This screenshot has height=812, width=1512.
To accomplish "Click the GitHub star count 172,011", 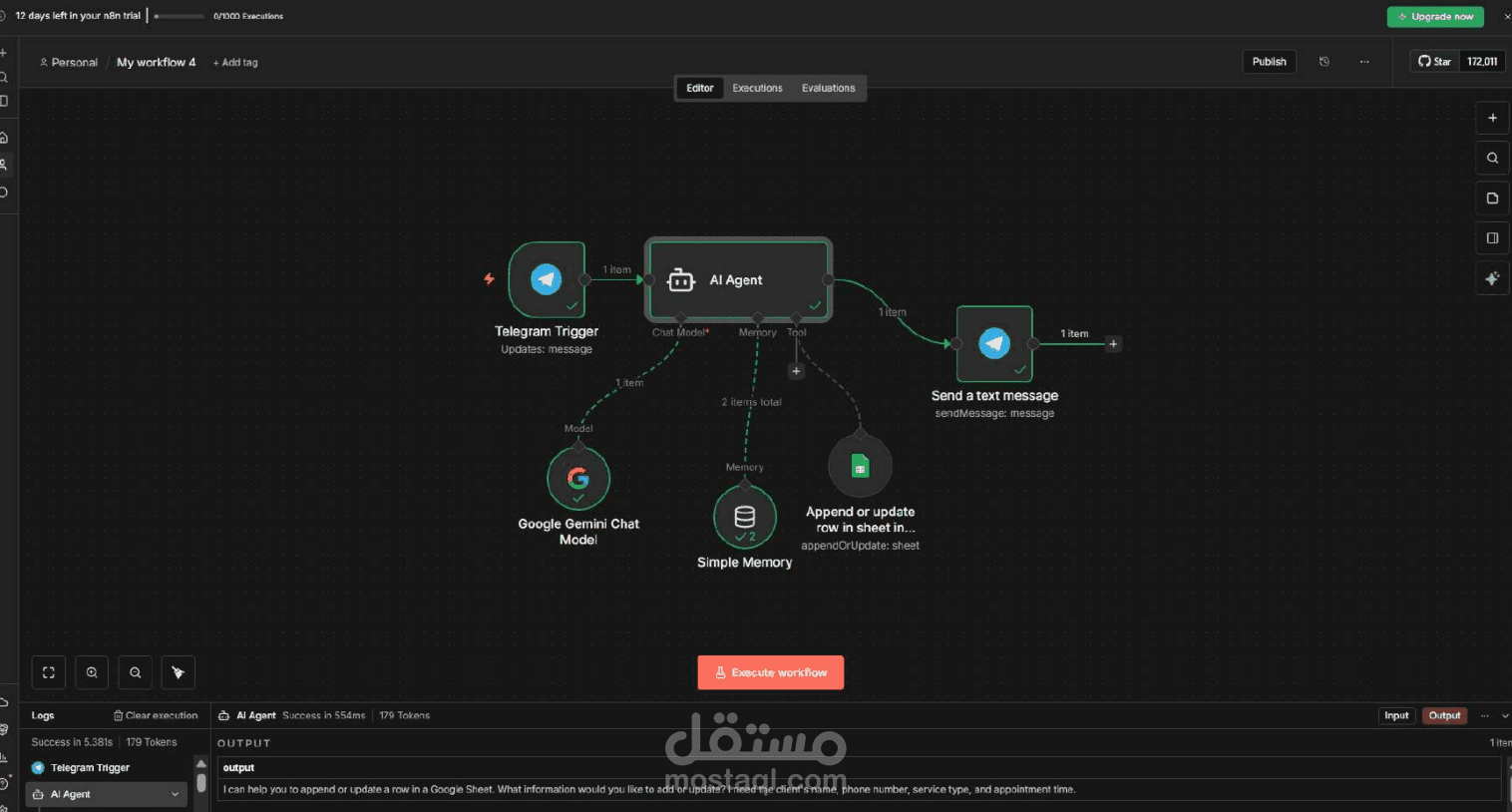I will 1482,62.
